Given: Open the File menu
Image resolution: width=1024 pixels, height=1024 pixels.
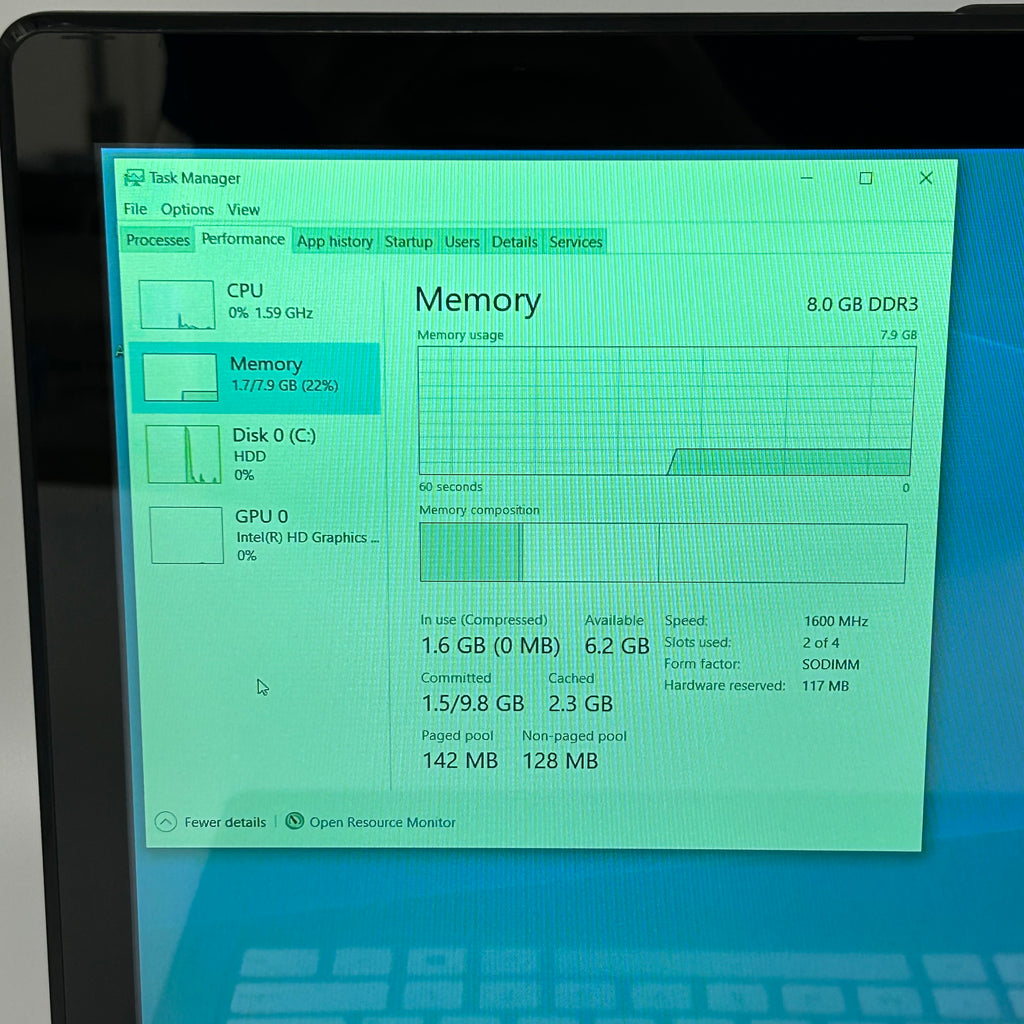Looking at the screenshot, I should click(x=135, y=209).
